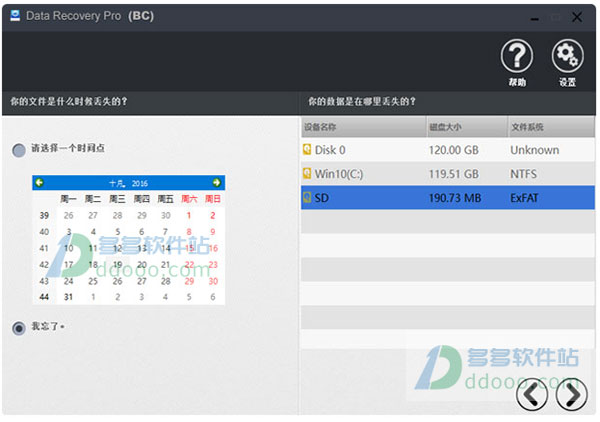
Task: Show next month in calendar
Action: point(217,182)
